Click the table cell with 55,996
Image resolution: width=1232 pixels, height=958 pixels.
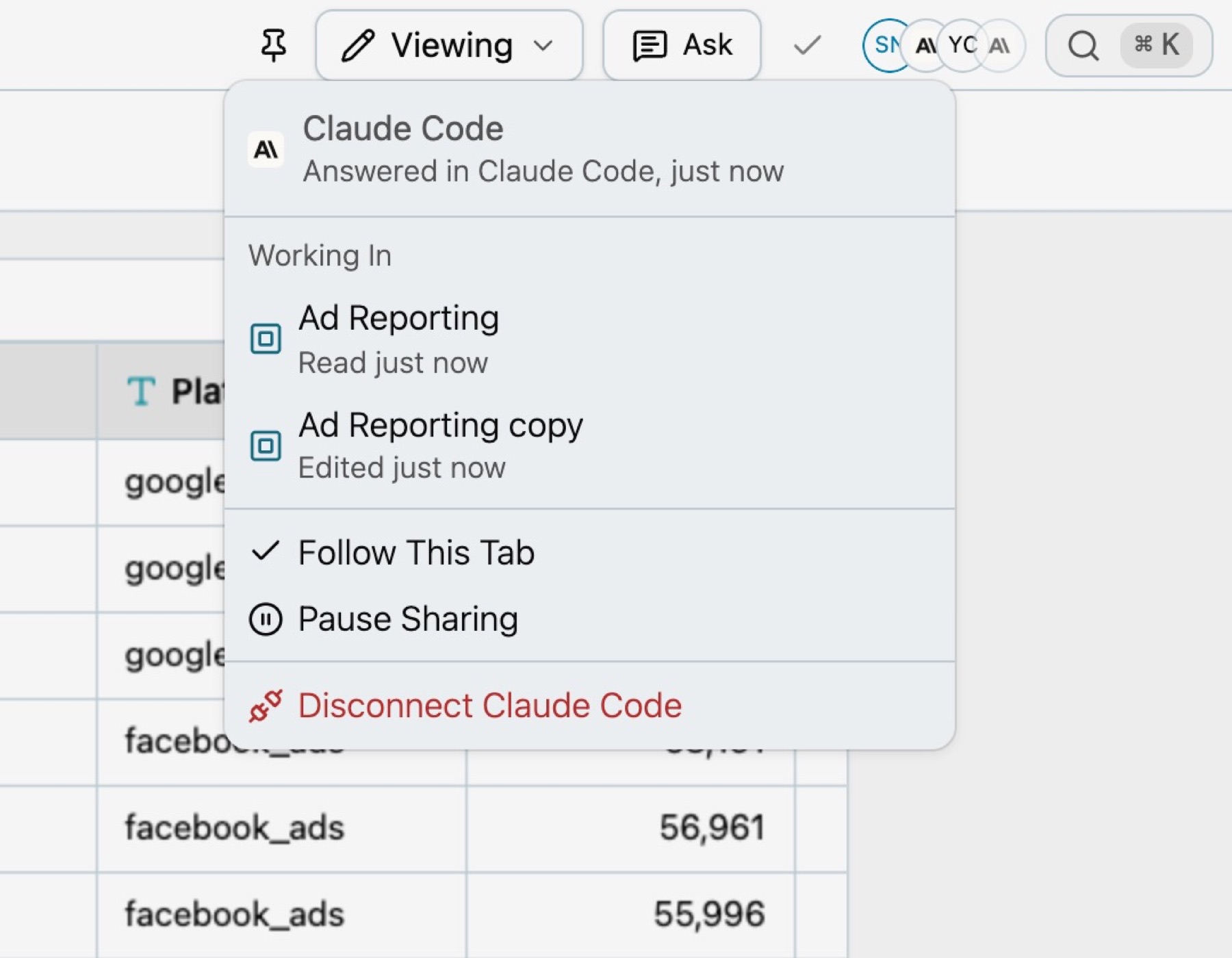(630, 914)
